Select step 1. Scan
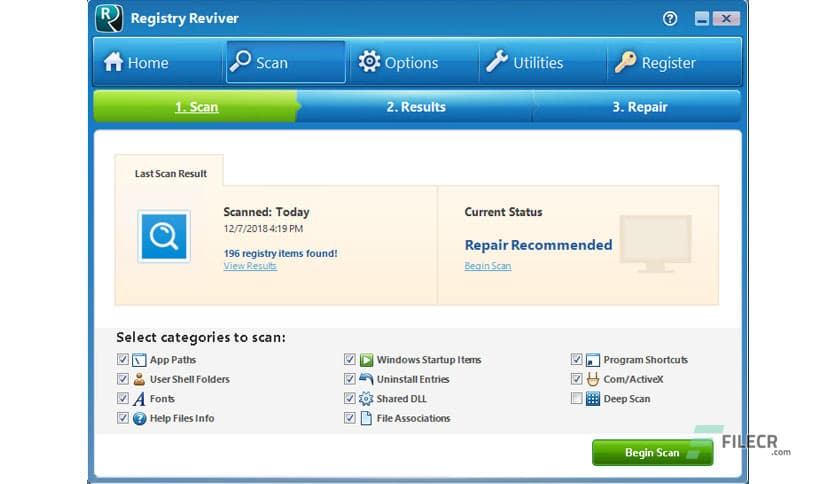Screen dimensions: 836x484 [x=196, y=107]
